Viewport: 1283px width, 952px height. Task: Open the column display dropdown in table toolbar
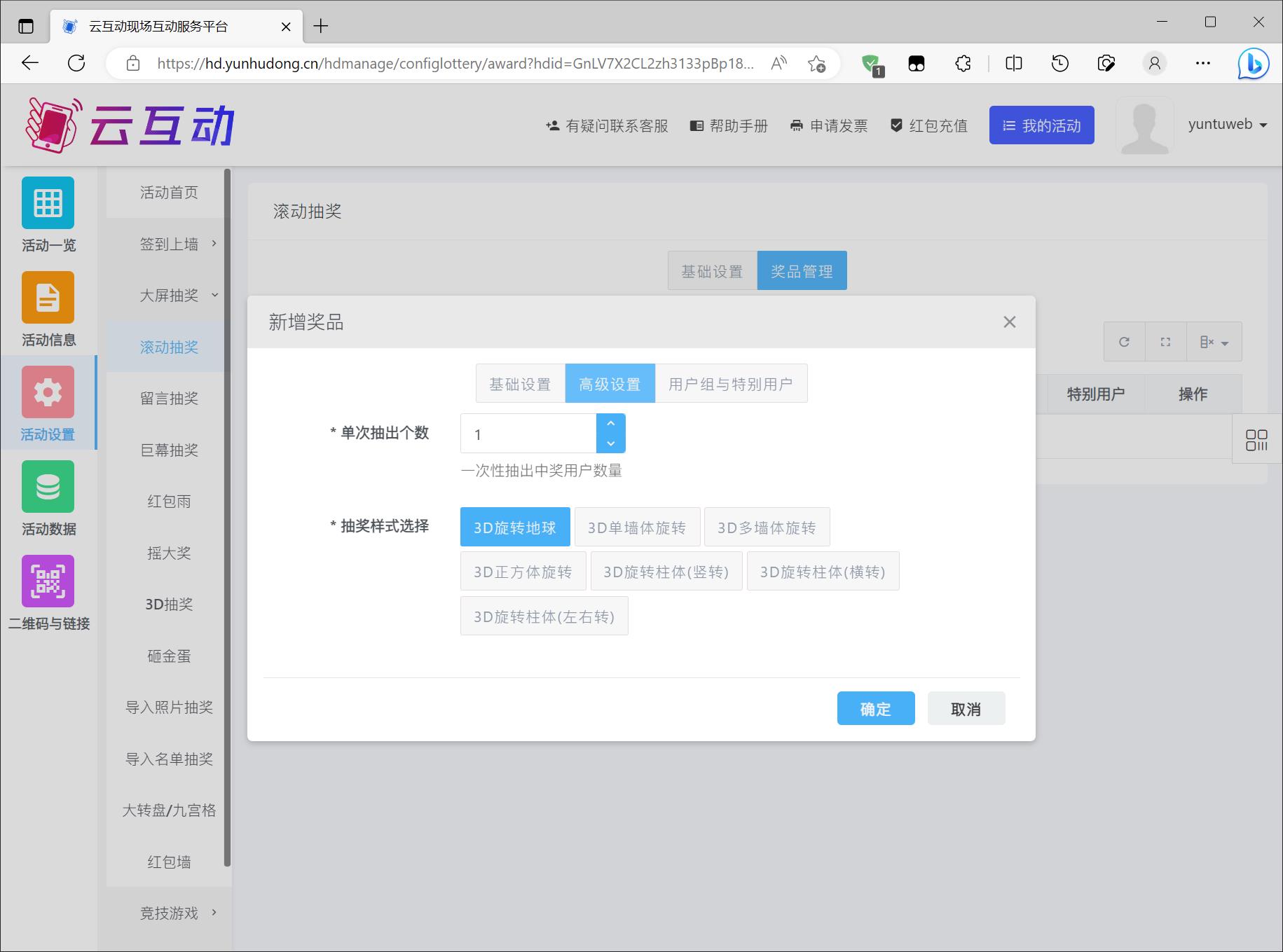(1214, 342)
